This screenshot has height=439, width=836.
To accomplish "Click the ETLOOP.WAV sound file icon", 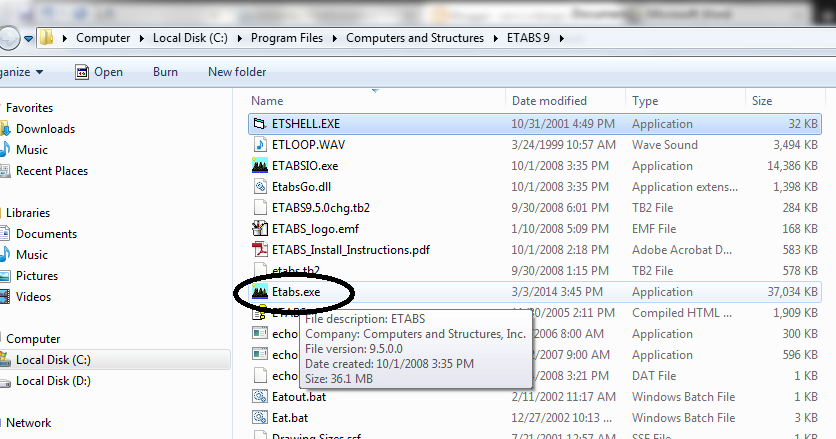I will [260, 145].
